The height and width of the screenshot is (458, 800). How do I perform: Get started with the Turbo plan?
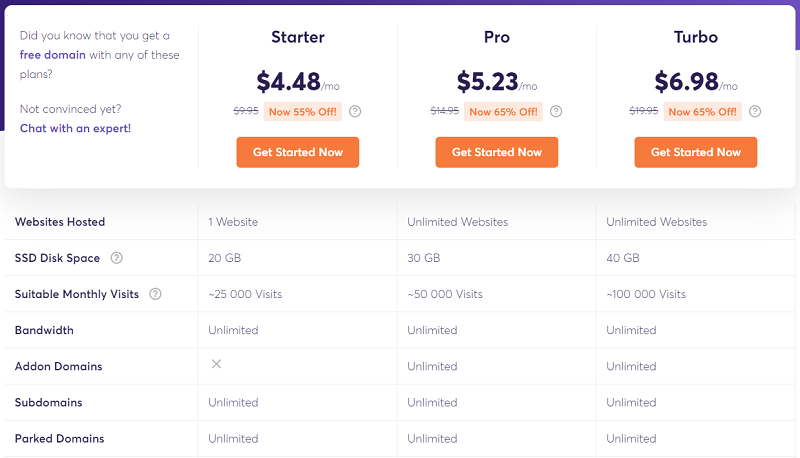click(696, 152)
